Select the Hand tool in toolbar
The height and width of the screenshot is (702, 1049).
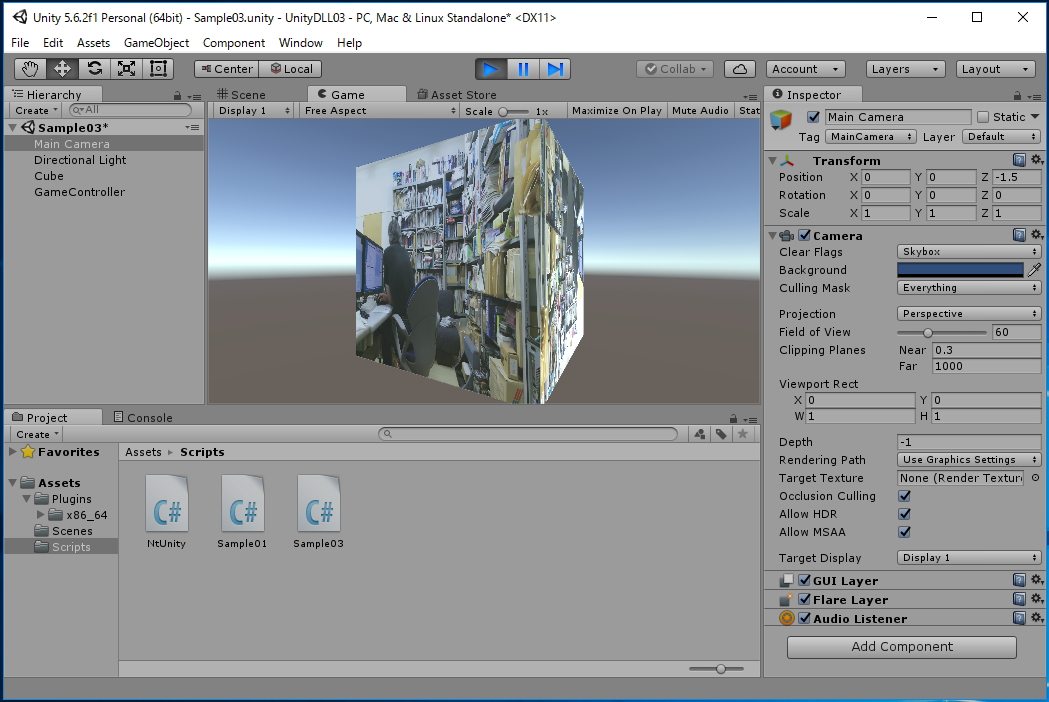(x=30, y=69)
